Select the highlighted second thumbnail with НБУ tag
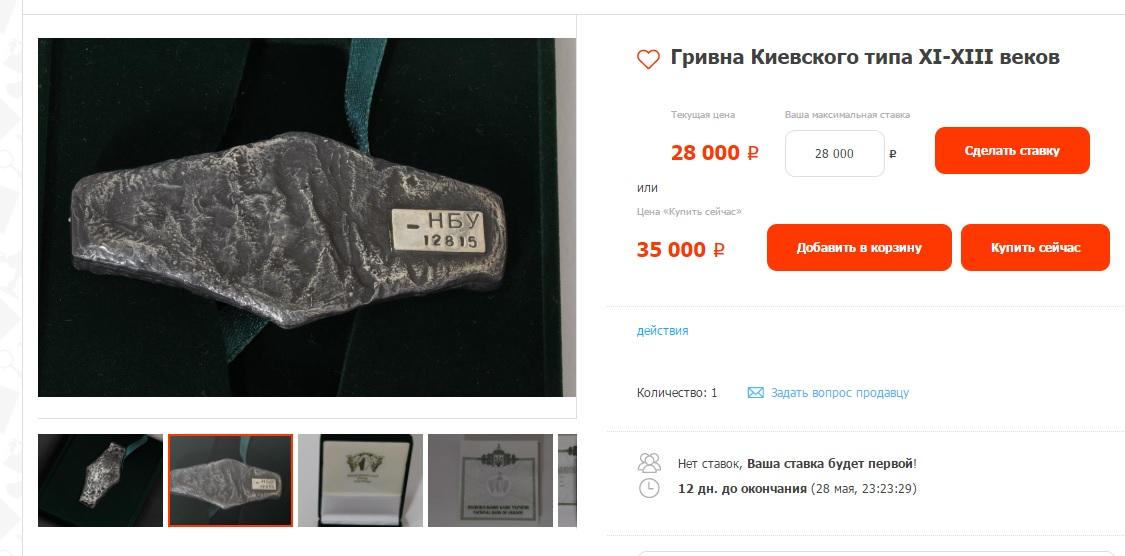The width and height of the screenshot is (1125, 556). click(230, 480)
